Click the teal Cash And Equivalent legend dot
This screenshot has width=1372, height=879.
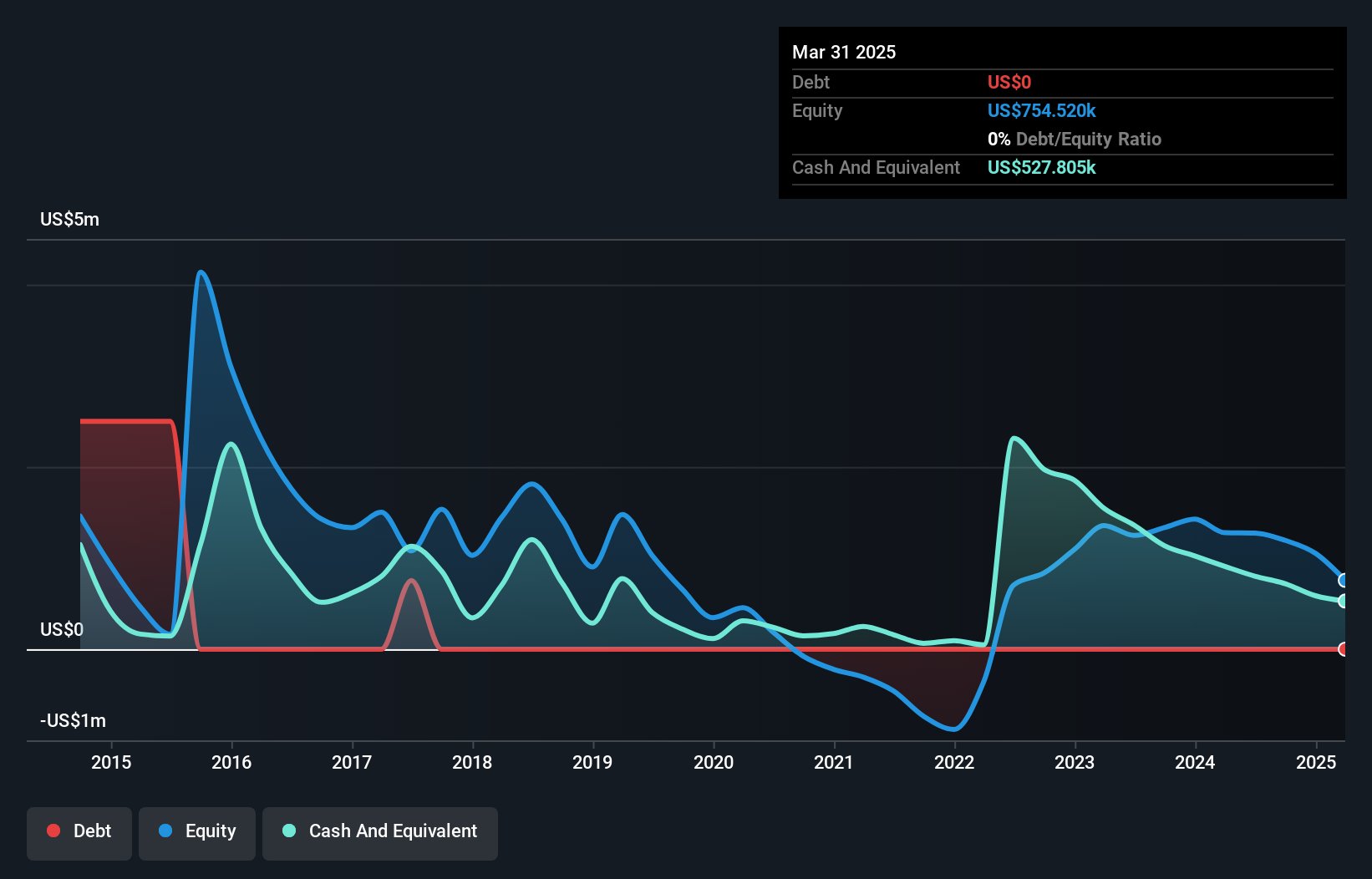pyautogui.click(x=289, y=831)
